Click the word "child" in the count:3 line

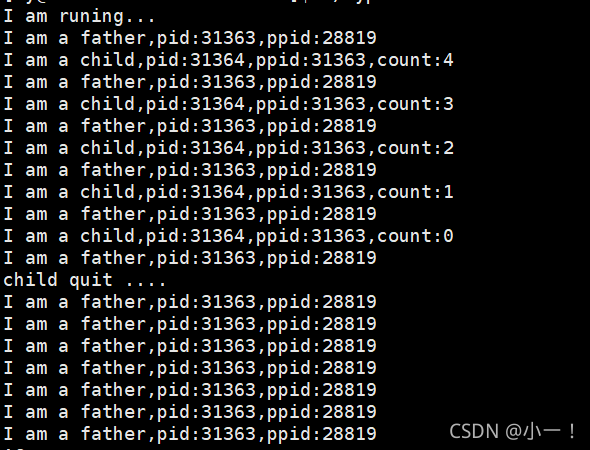107,104
